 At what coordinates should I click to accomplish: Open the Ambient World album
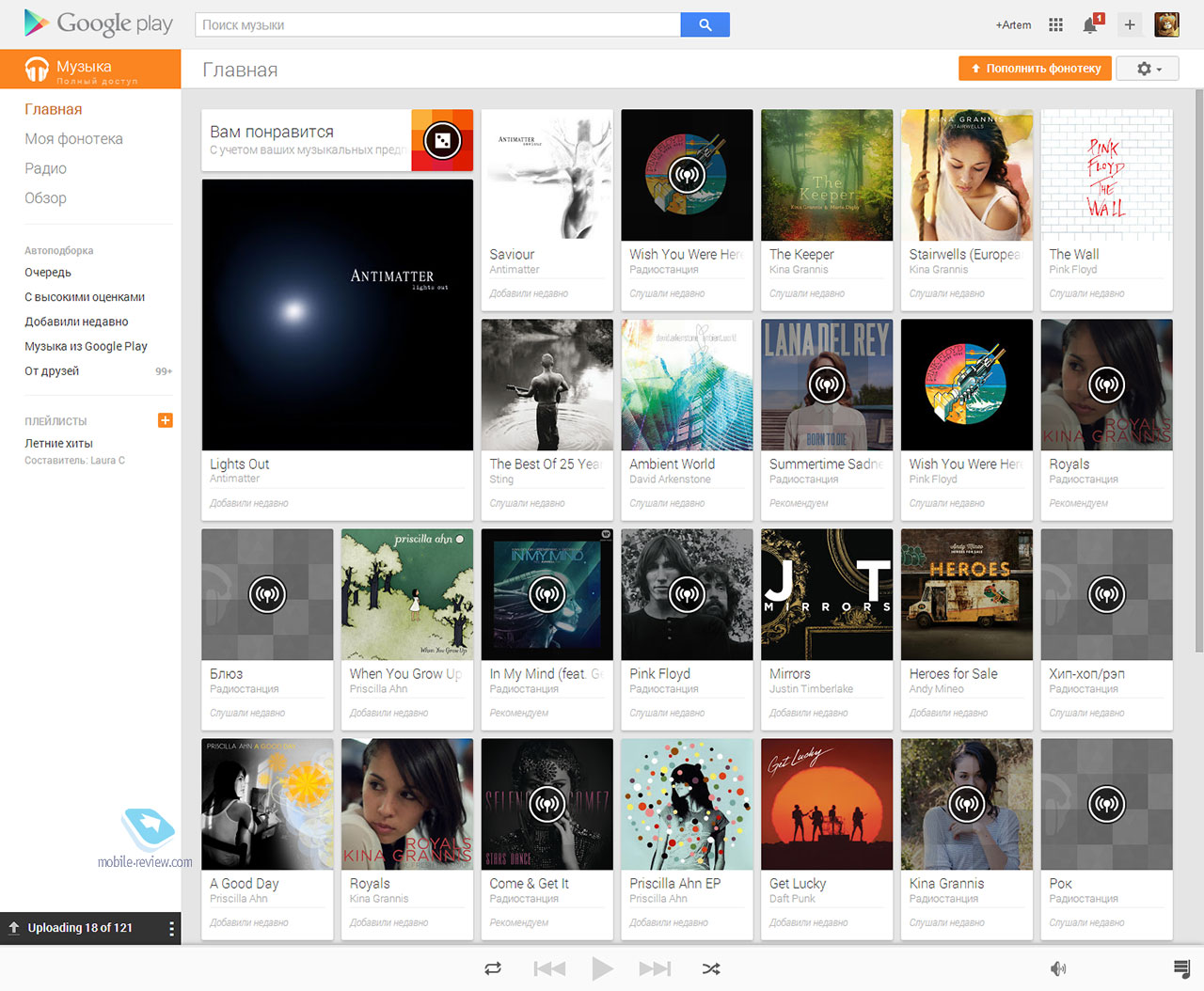click(x=687, y=385)
